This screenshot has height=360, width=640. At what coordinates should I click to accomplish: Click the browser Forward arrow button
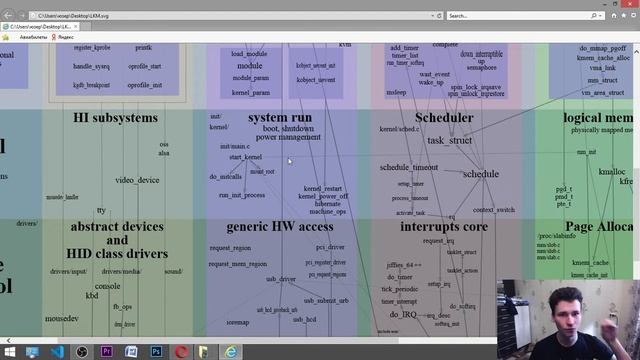[x=21, y=16]
